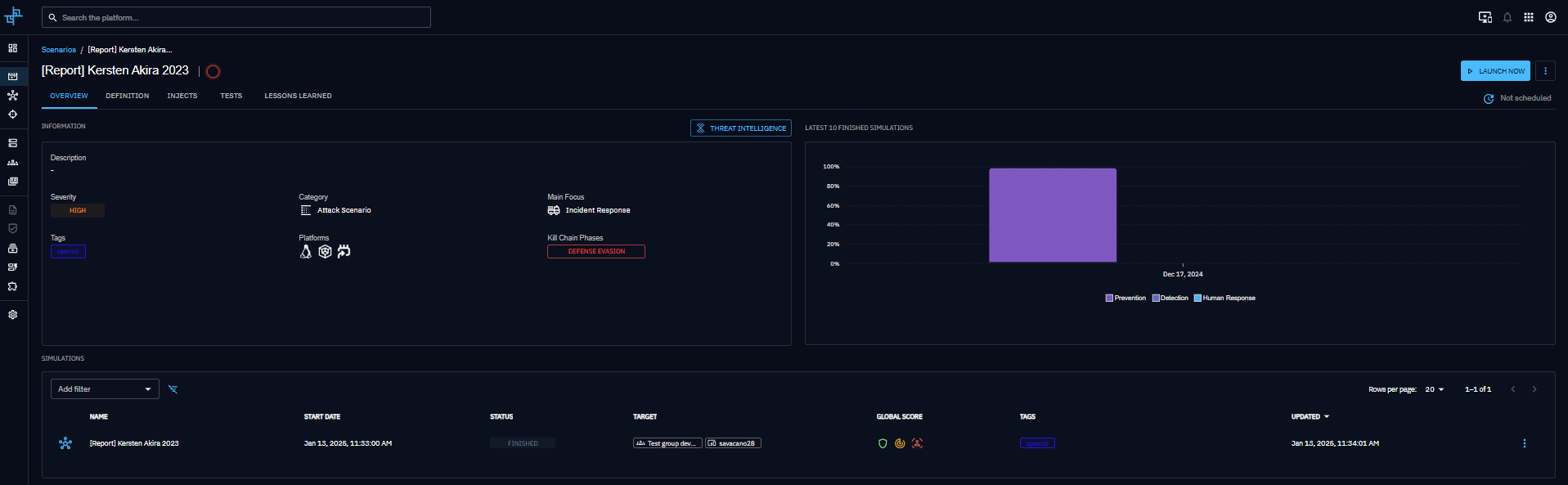
Task: Click the Threat Intelligence button
Action: pyautogui.click(x=740, y=128)
